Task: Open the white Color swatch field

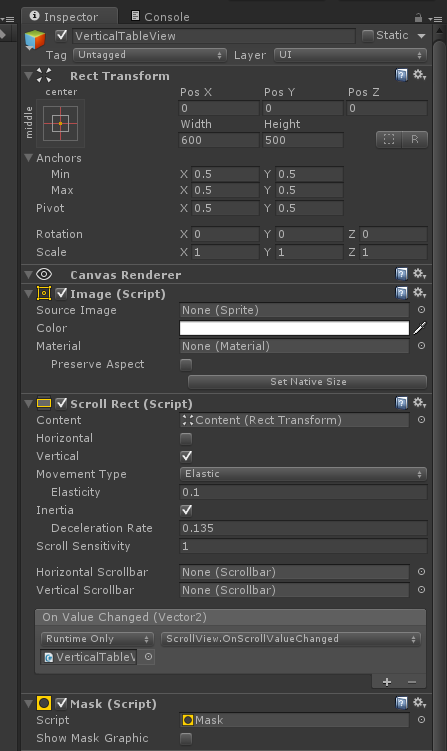Action: (294, 328)
